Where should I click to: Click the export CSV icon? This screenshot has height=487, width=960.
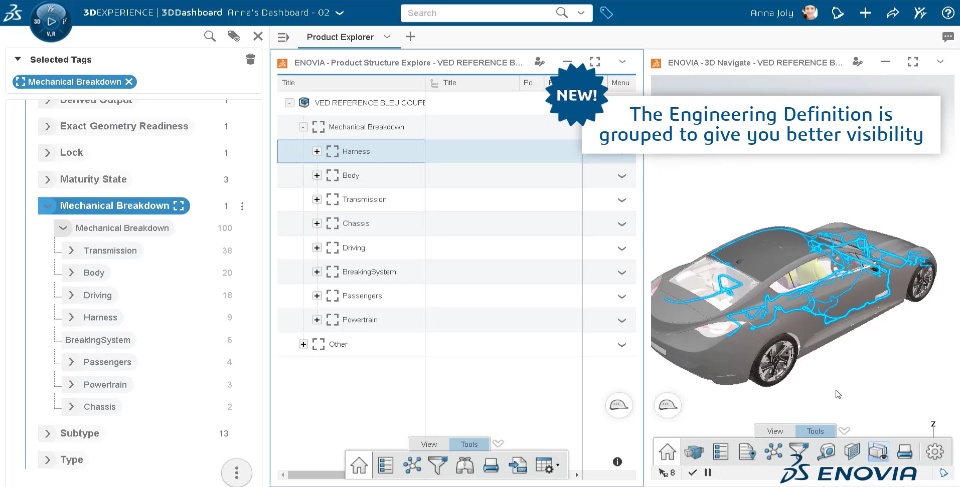tap(518, 466)
